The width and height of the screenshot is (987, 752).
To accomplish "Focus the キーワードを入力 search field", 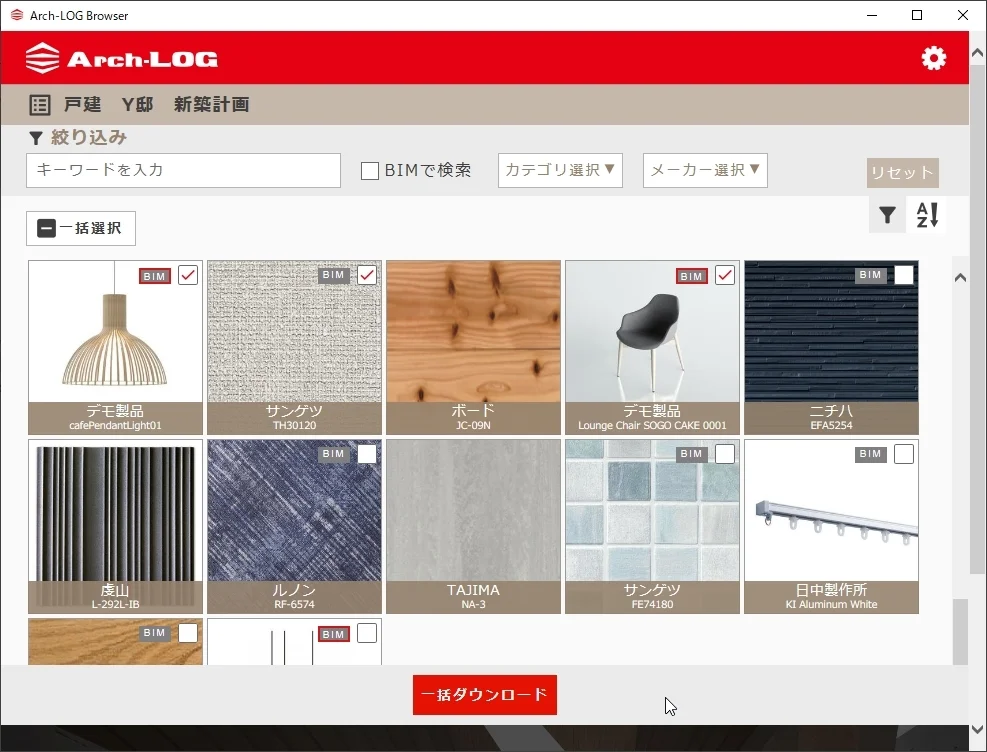I will (183, 171).
